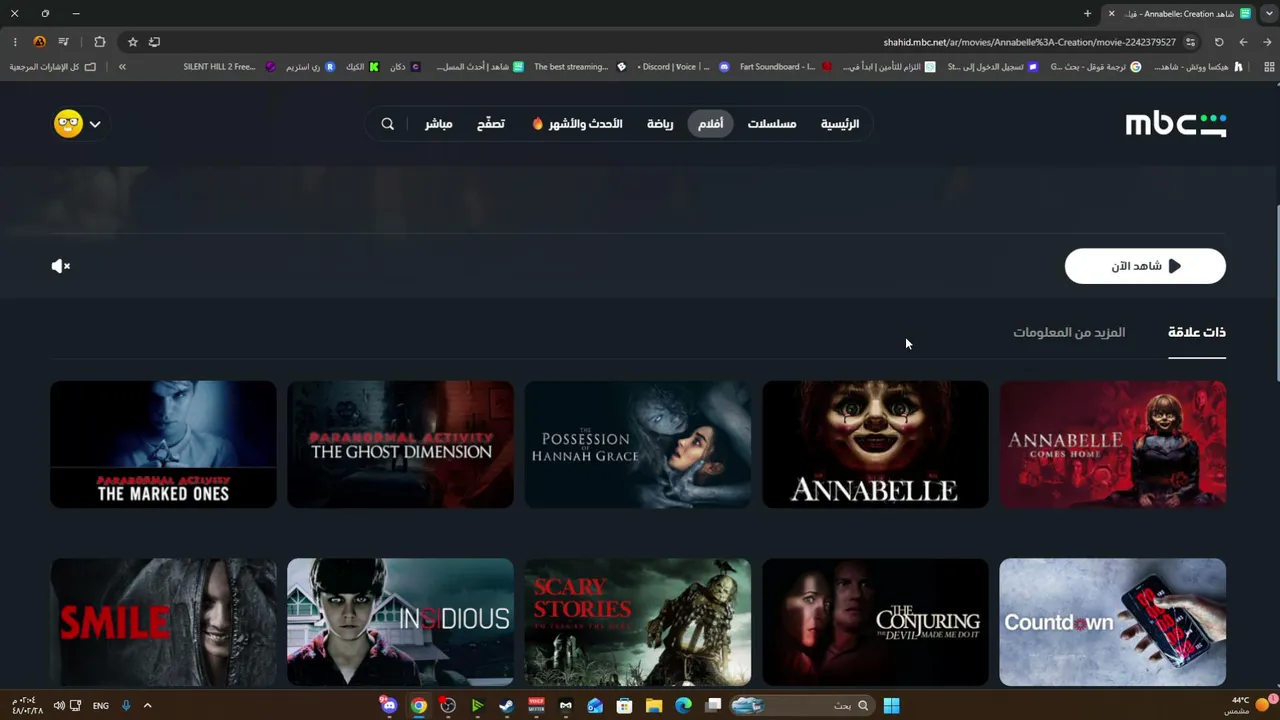Open the SILENT HILL 2 Free bookmark

(x=229, y=67)
